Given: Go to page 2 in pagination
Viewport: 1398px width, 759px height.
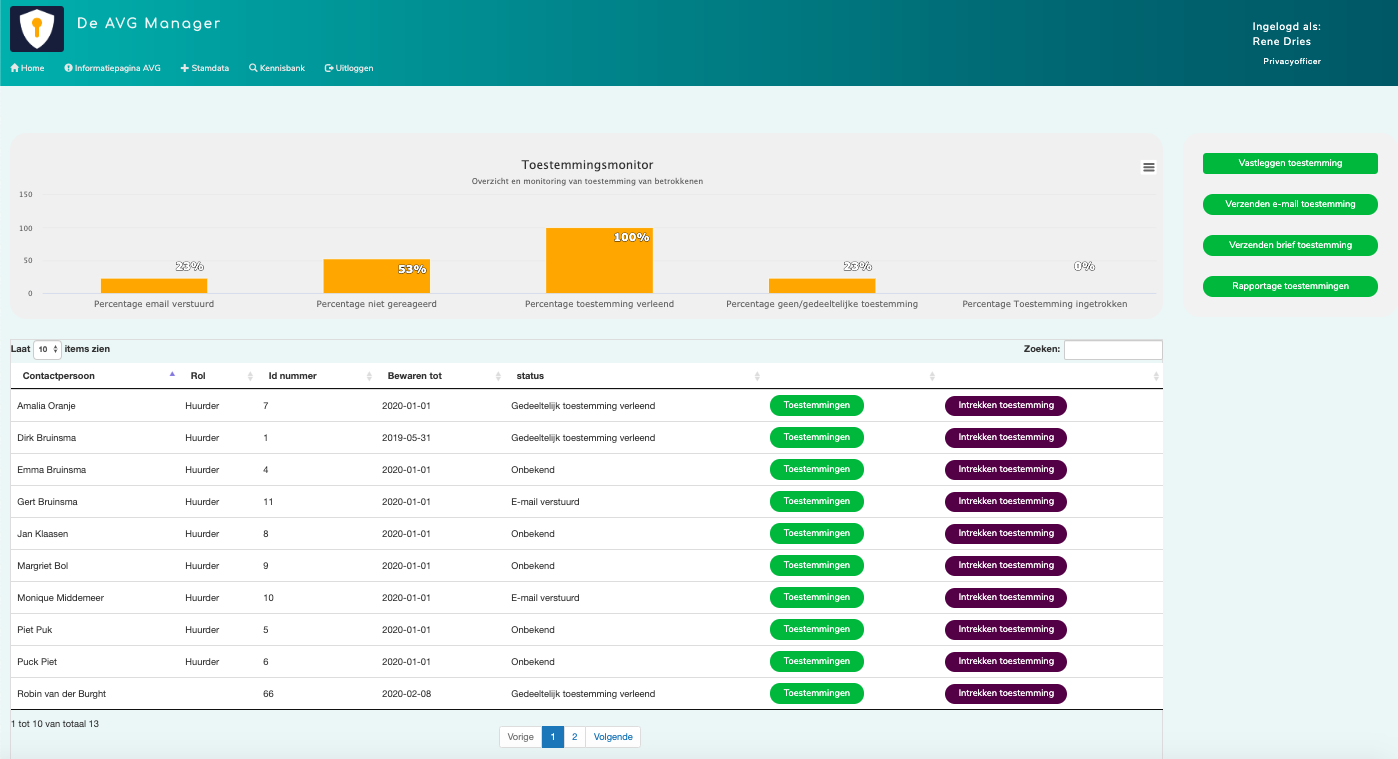Looking at the screenshot, I should tap(575, 737).
